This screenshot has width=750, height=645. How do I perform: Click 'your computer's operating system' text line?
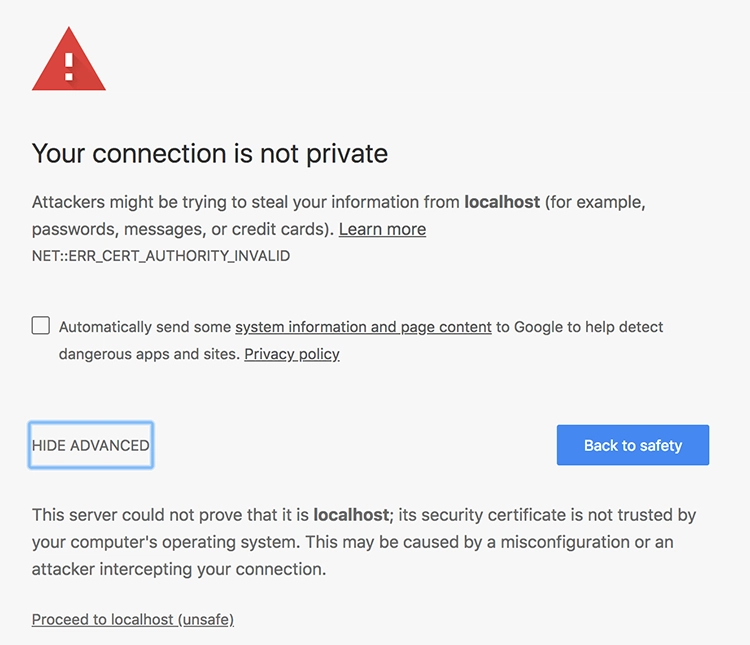tap(166, 542)
